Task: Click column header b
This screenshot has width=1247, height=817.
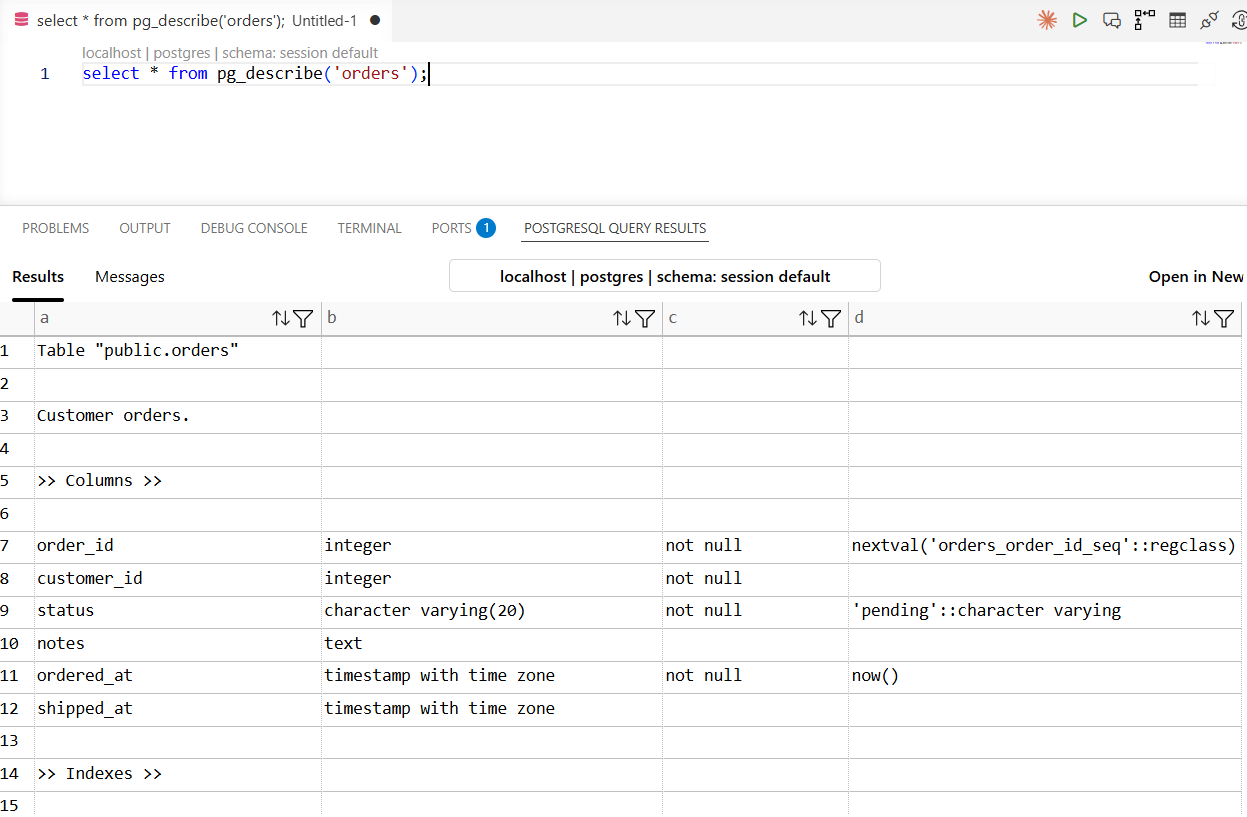Action: pos(491,319)
